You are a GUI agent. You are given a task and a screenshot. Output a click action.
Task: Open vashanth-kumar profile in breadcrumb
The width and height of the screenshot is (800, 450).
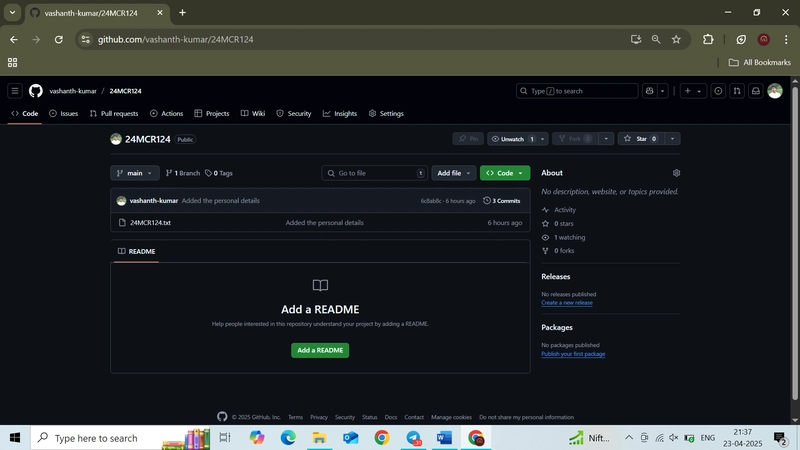[x=73, y=91]
